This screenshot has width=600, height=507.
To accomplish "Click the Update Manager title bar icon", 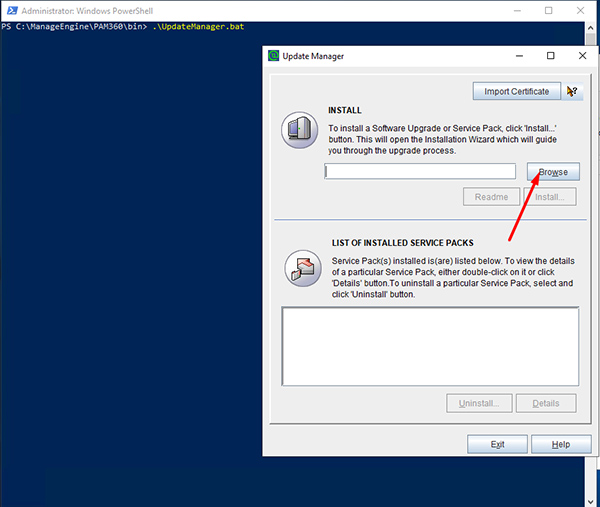I will [x=273, y=56].
